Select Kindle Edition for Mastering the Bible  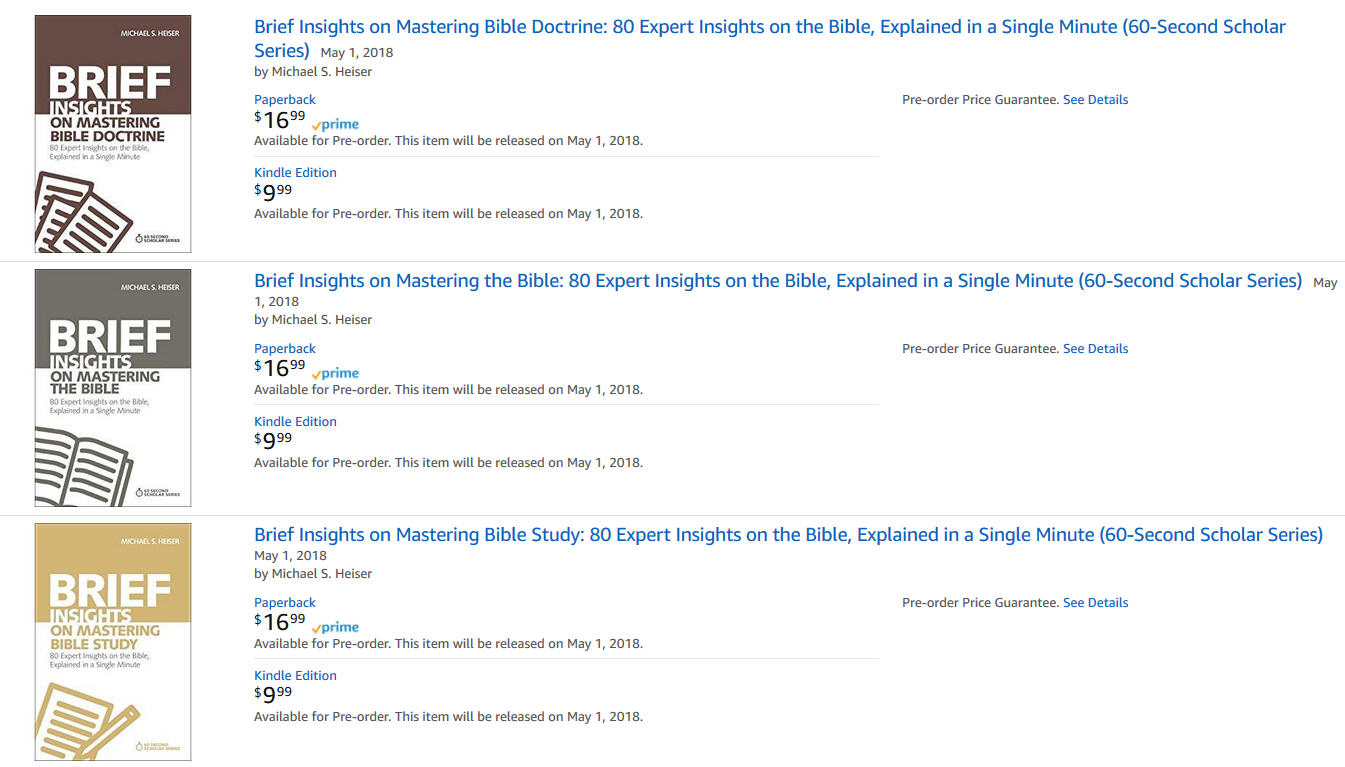(295, 421)
